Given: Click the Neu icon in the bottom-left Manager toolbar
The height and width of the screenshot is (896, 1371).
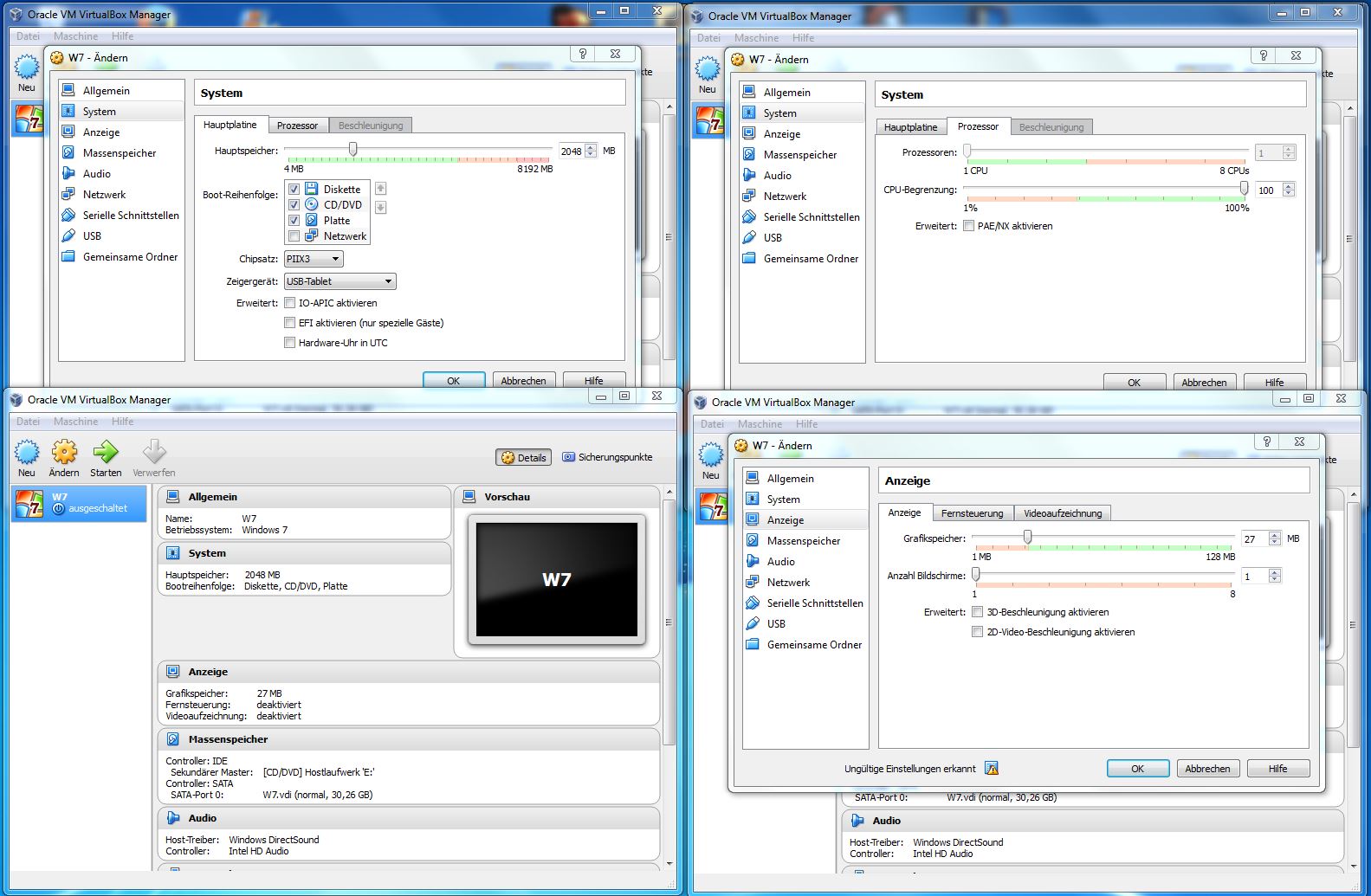Looking at the screenshot, I should pyautogui.click(x=27, y=452).
